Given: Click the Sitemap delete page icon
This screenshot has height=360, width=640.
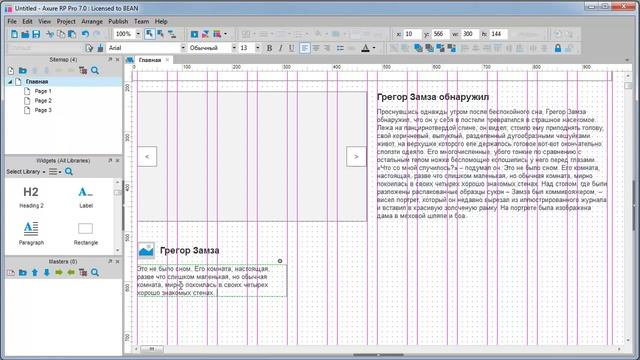Looking at the screenshot, I should [x=83, y=71].
